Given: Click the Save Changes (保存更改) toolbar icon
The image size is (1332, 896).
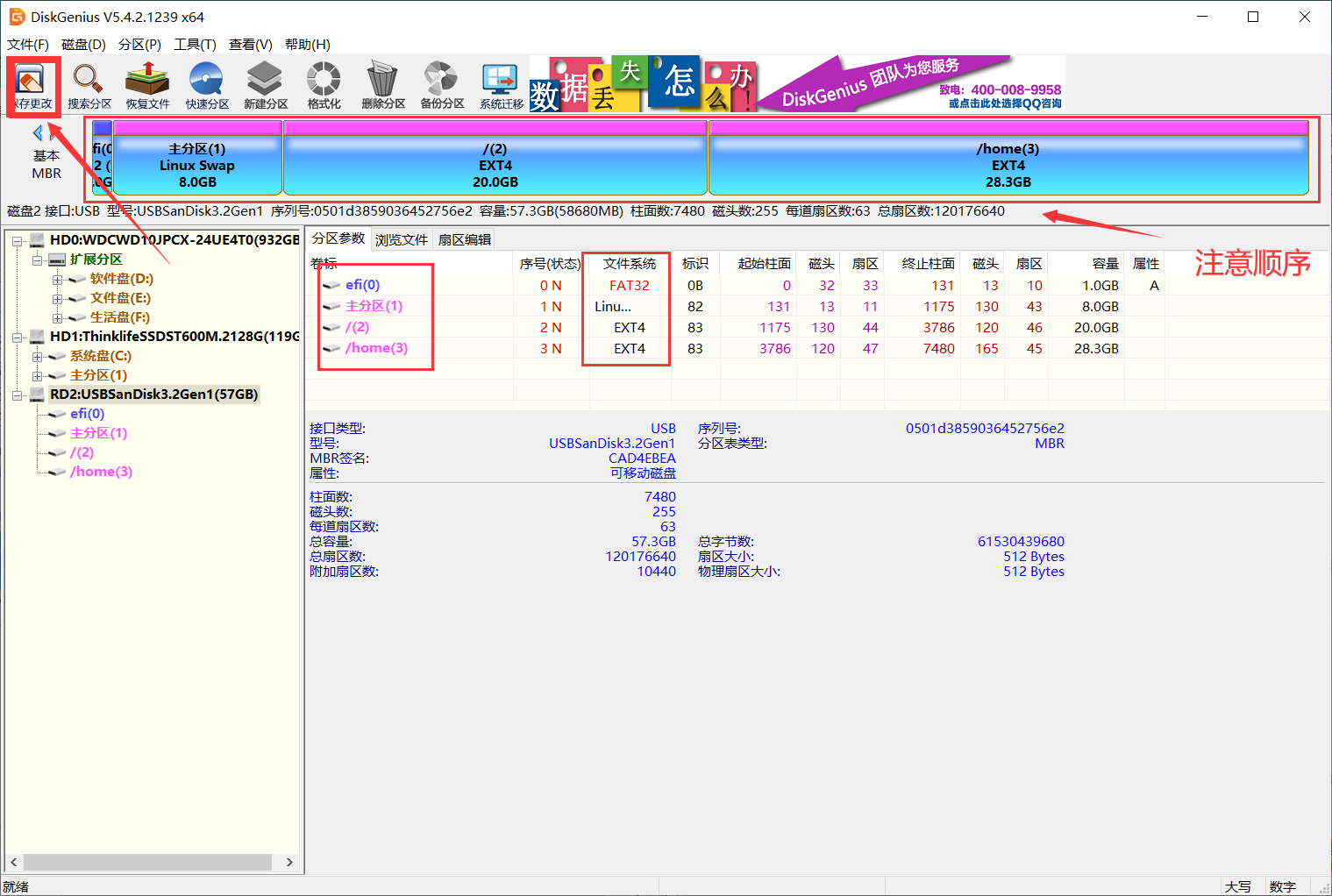Looking at the screenshot, I should coord(32,85).
